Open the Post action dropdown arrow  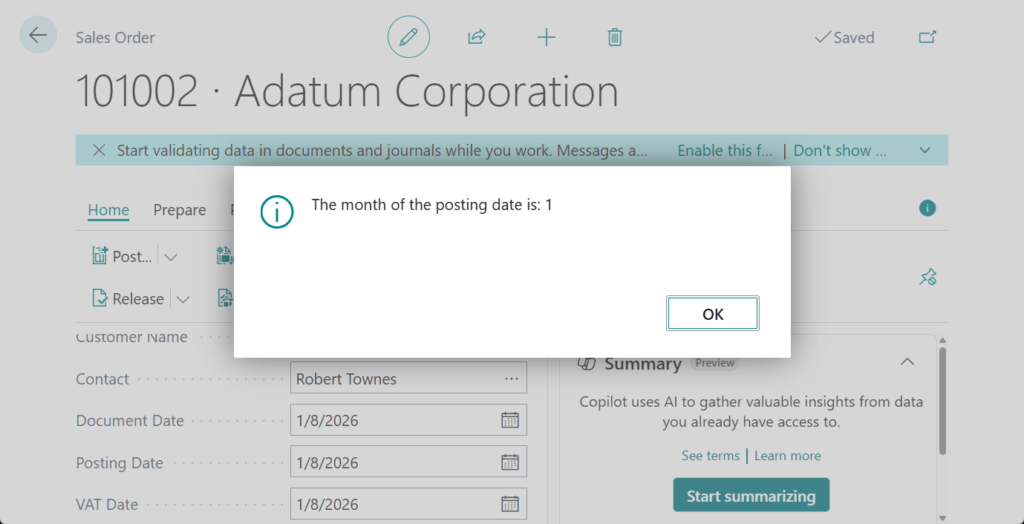coord(171,257)
